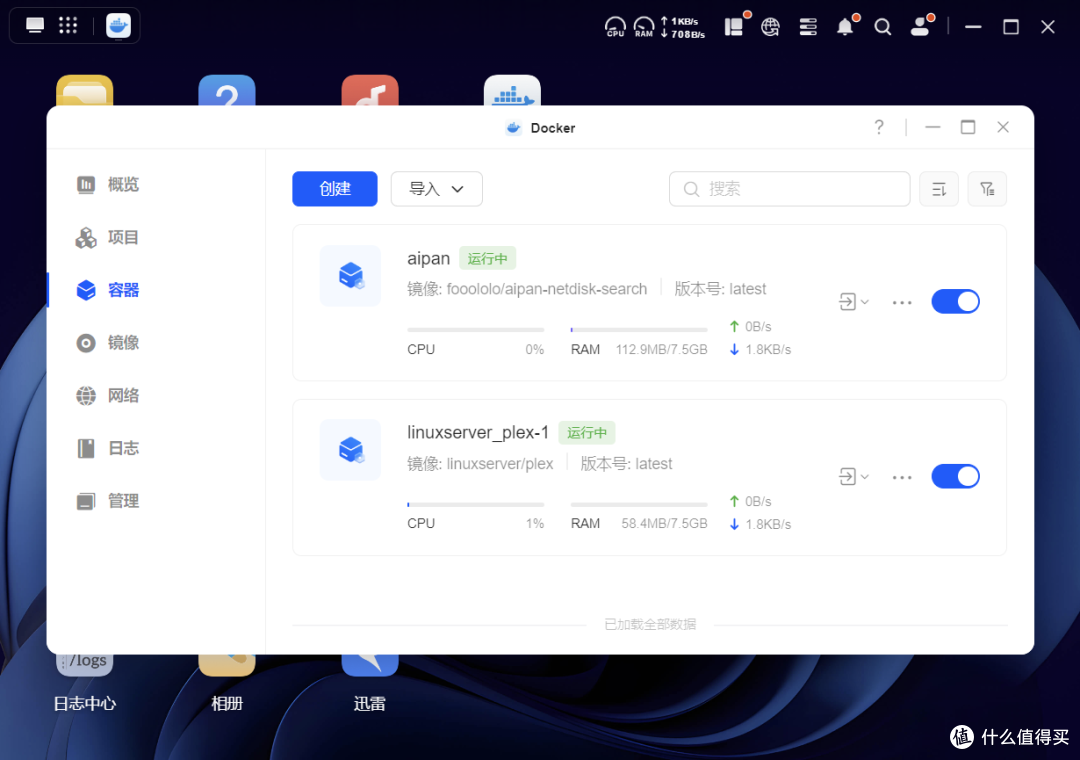Open the 迅雷 desktop app
1080x760 pixels.
point(370,682)
